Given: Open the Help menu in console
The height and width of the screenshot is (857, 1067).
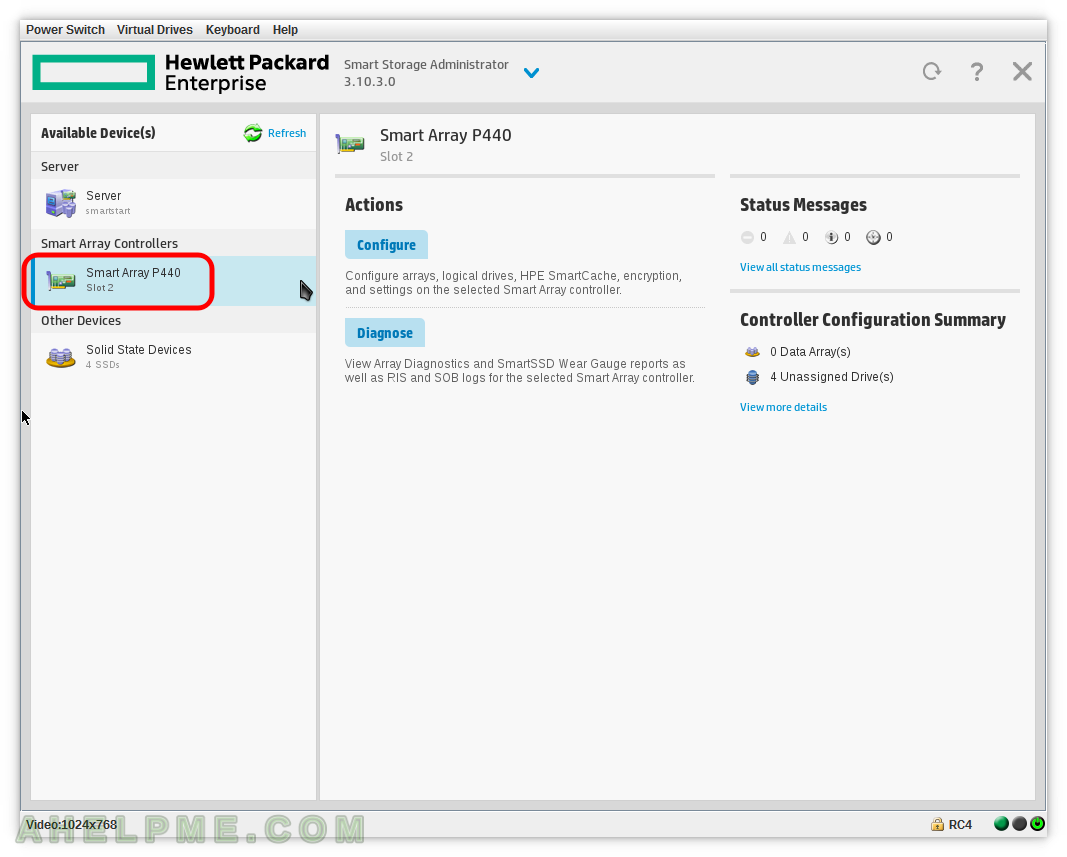Looking at the screenshot, I should click(285, 30).
